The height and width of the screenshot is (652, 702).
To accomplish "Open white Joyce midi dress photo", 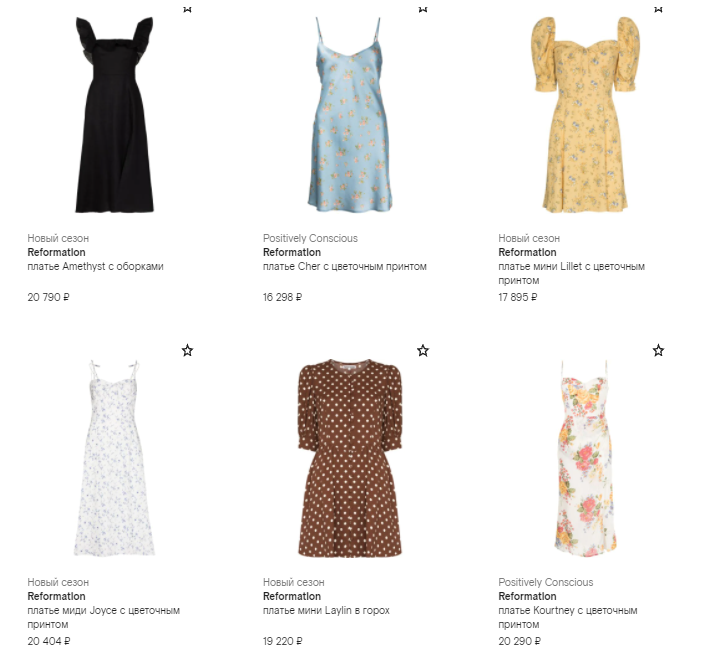I will coord(114,458).
